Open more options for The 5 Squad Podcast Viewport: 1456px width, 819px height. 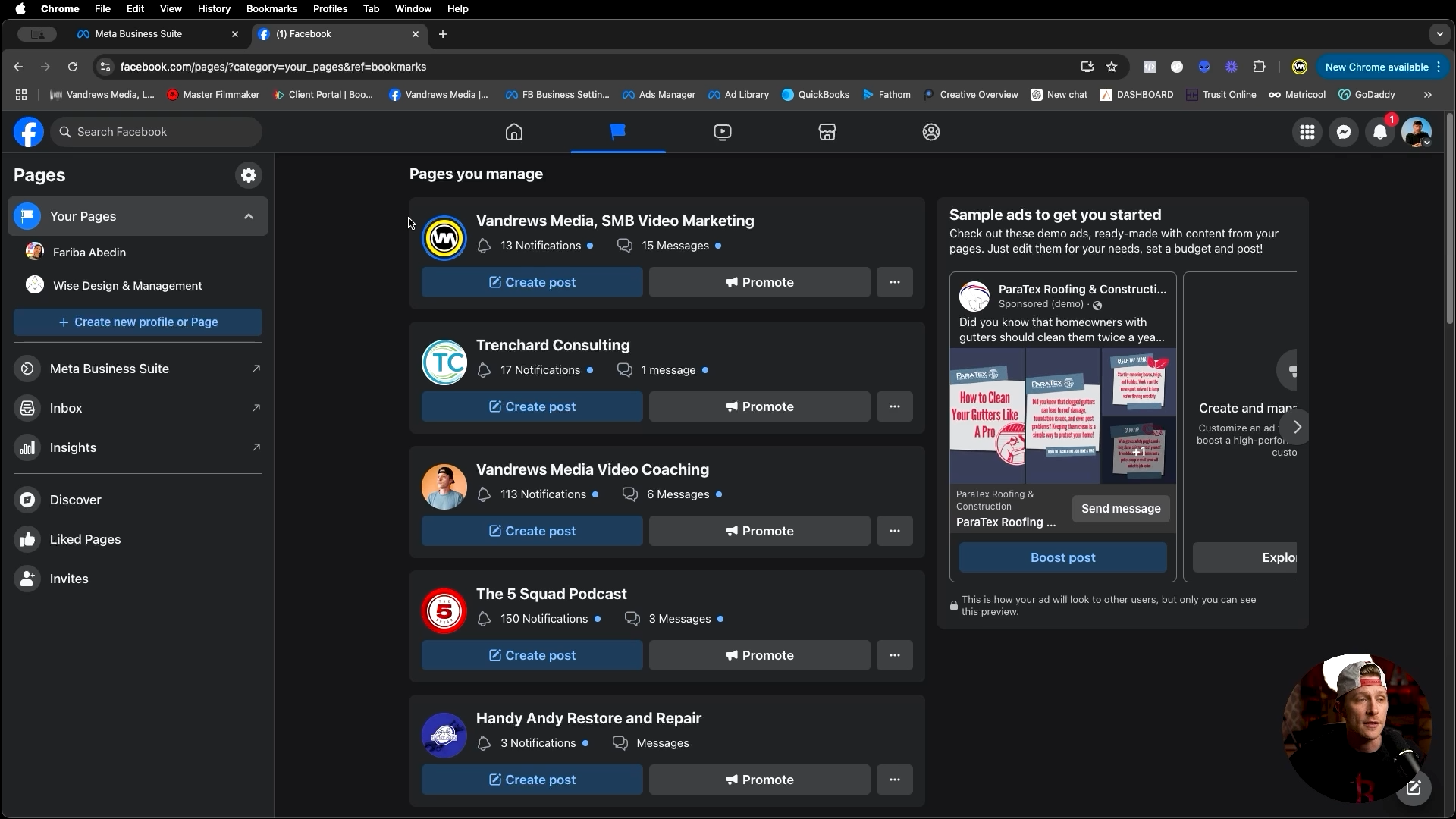point(895,655)
